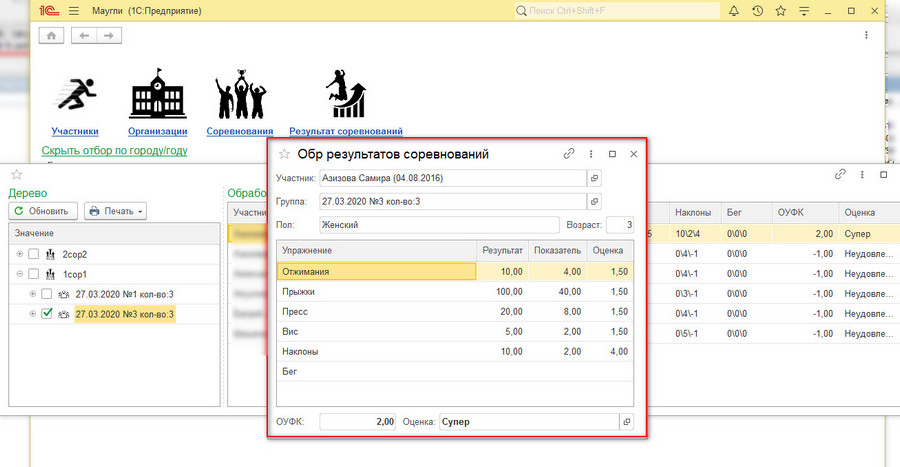Collapse the 1сор1 tree node
Screen dimensions: 900x467
[x=19, y=274]
